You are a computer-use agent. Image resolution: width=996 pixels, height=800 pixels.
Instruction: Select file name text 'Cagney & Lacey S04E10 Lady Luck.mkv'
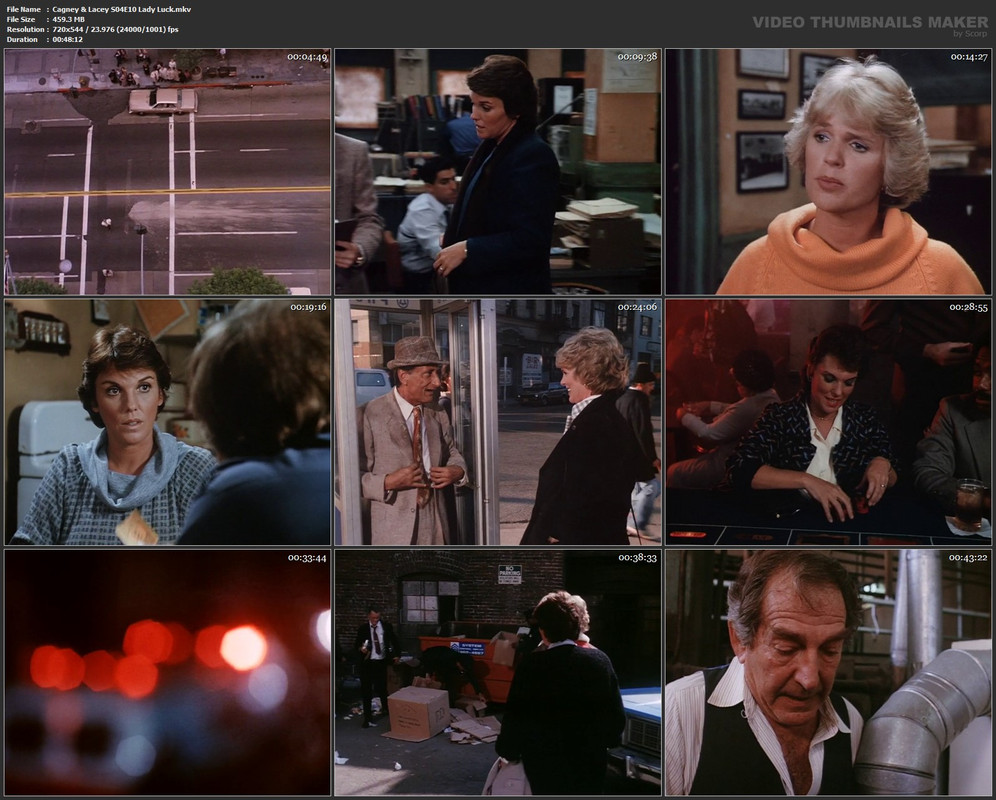tap(121, 10)
